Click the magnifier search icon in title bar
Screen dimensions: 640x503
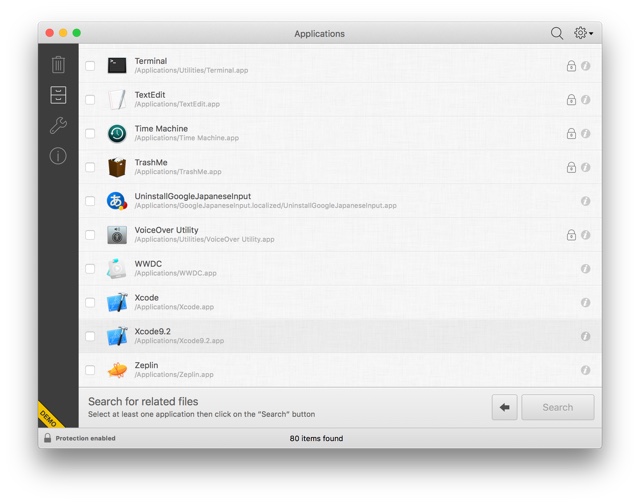(x=557, y=33)
